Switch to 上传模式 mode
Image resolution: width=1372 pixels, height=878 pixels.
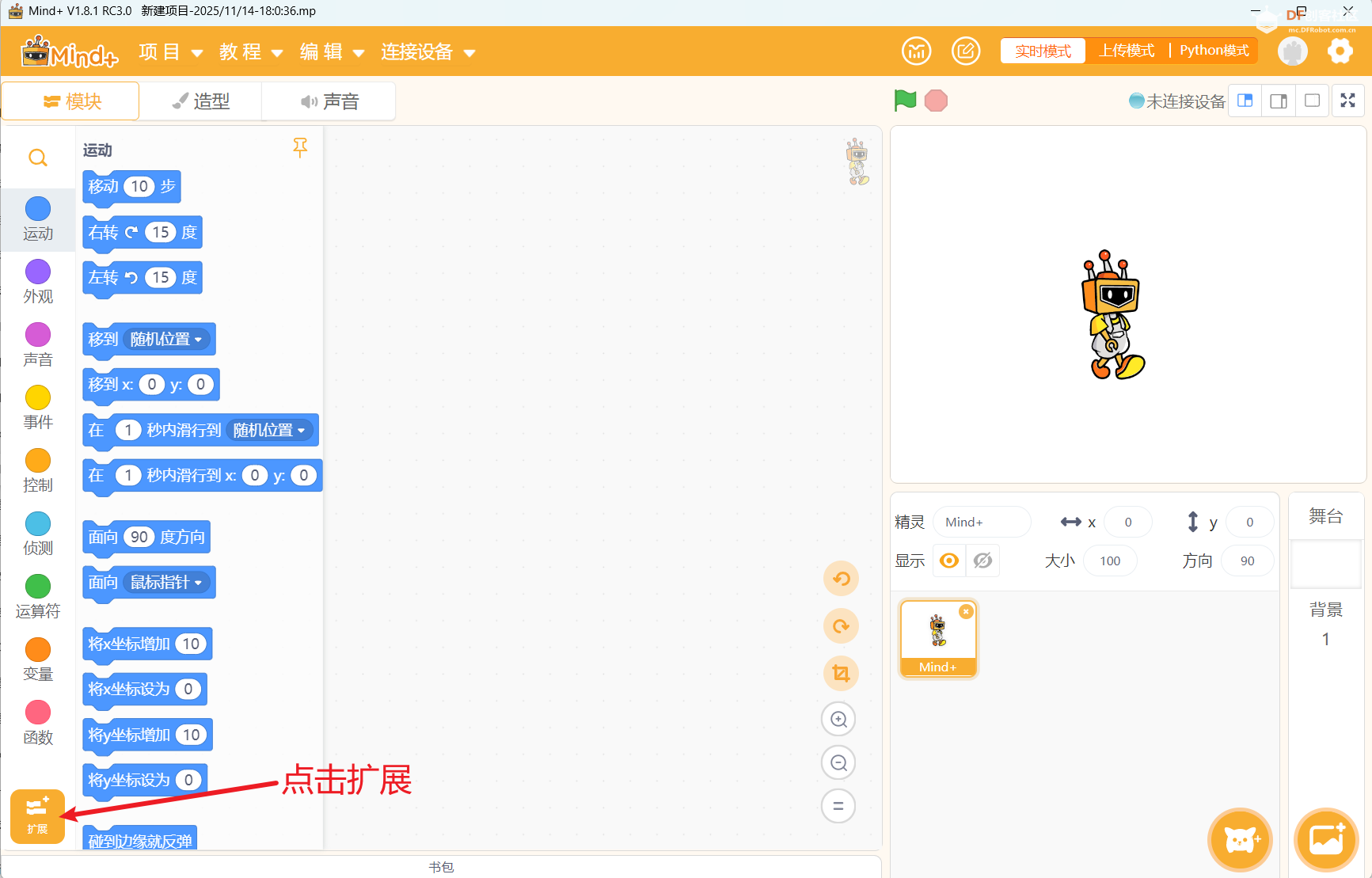click(1127, 51)
